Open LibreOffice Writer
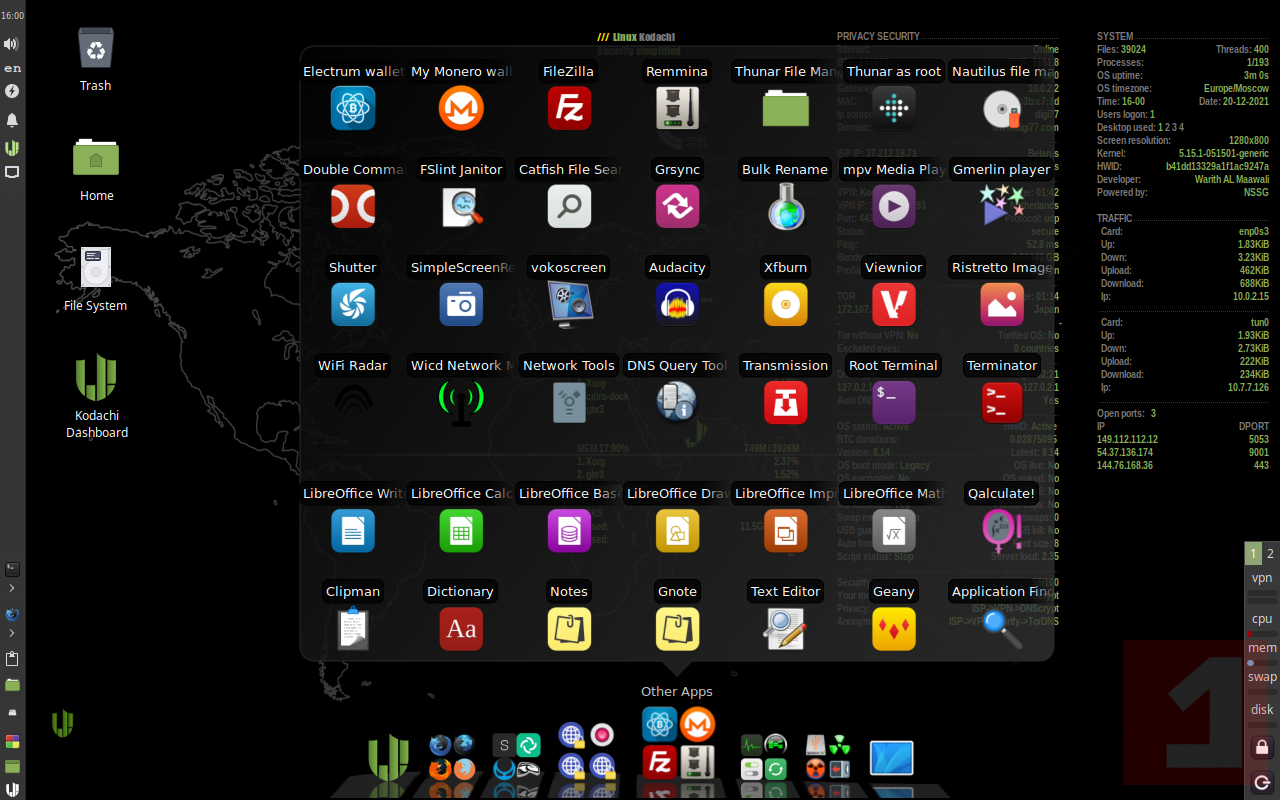This screenshot has width=1280, height=800. point(353,530)
